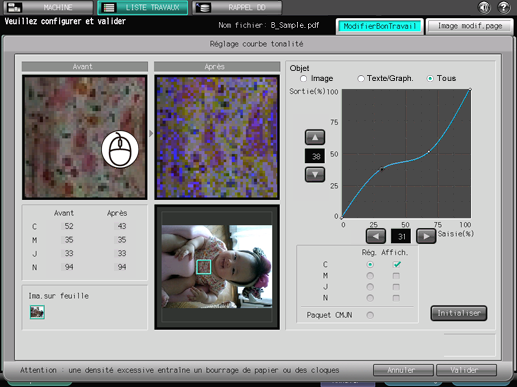This screenshot has height=387, width=517.
Task: Select the teal sample square on the baby photo
Action: click(x=203, y=267)
